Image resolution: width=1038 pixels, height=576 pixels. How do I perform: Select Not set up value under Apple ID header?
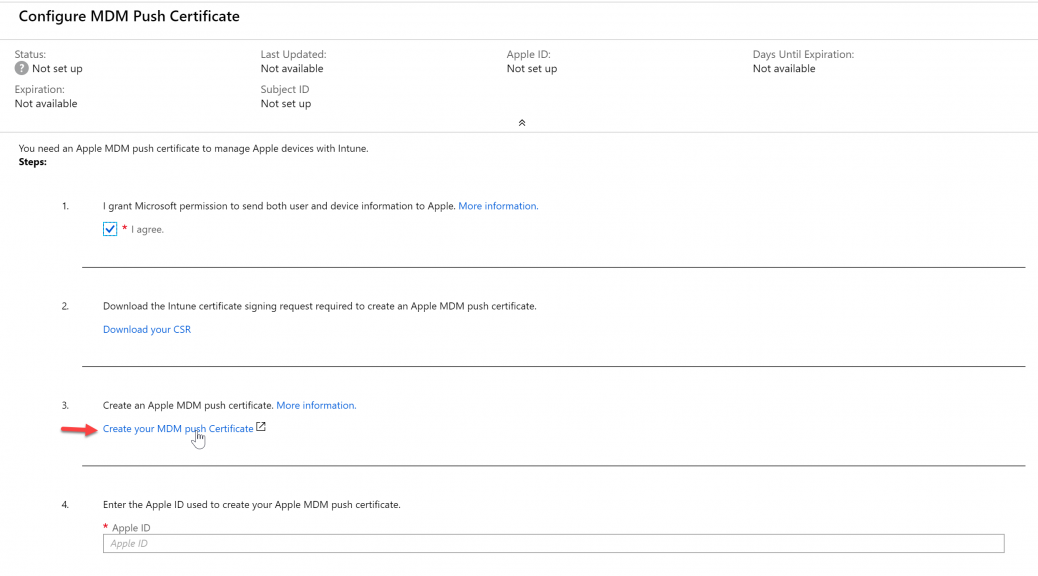(532, 68)
